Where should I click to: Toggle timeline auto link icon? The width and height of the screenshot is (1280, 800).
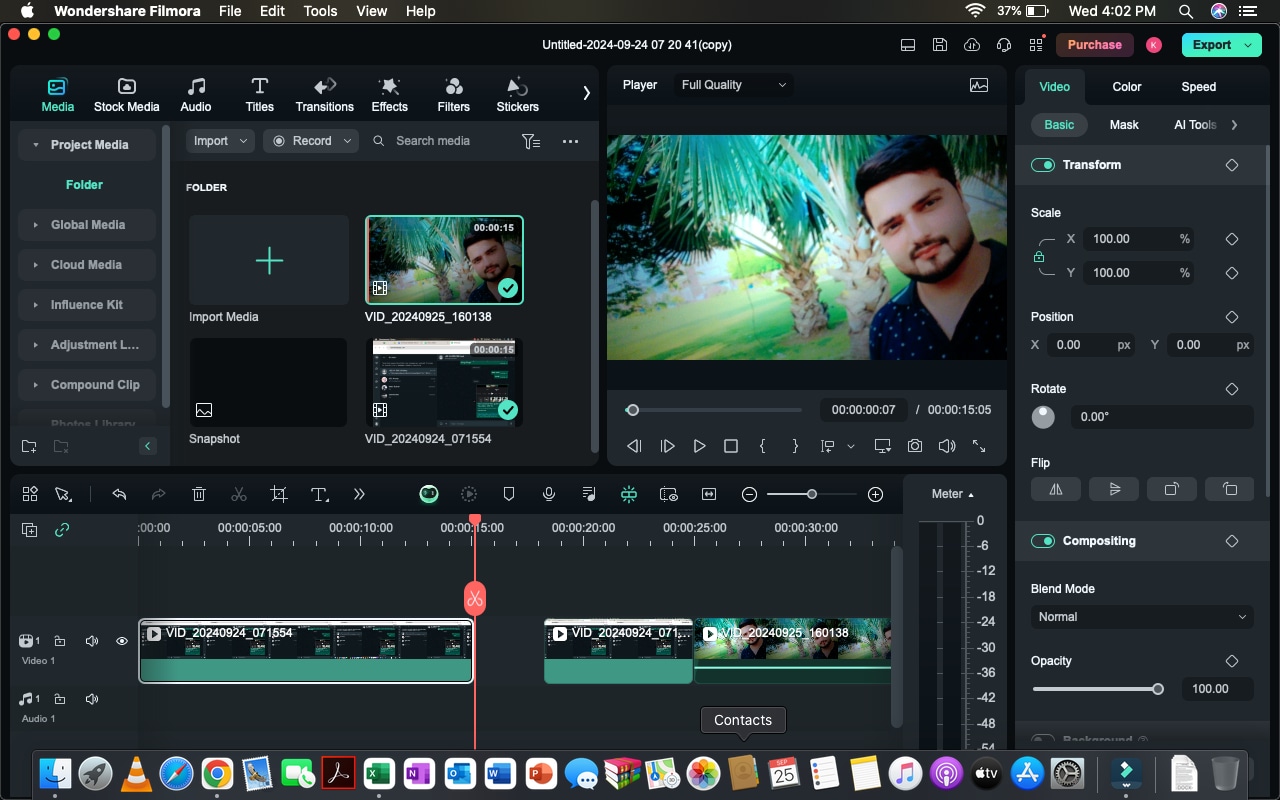click(x=62, y=530)
